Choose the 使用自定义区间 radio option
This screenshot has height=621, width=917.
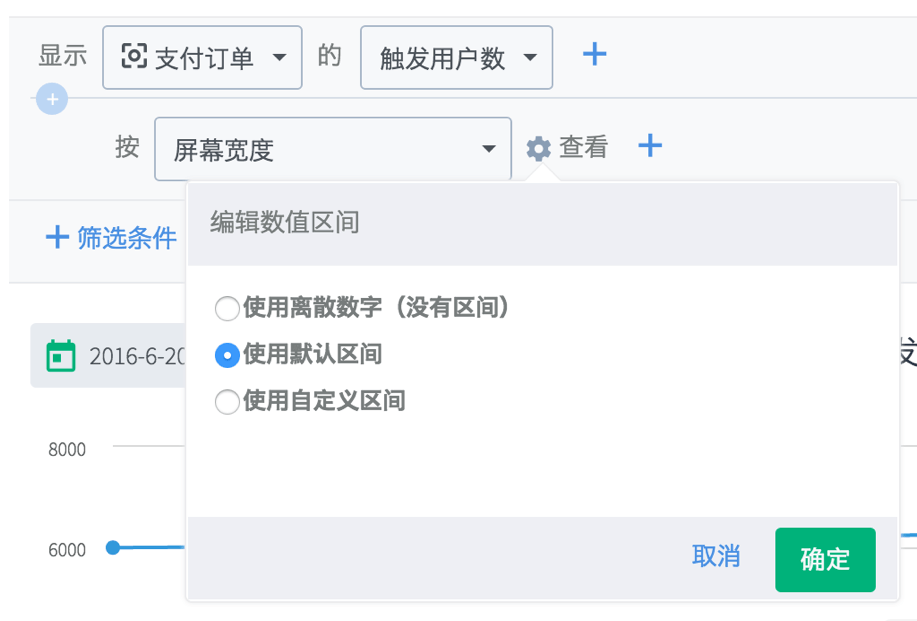tap(228, 402)
